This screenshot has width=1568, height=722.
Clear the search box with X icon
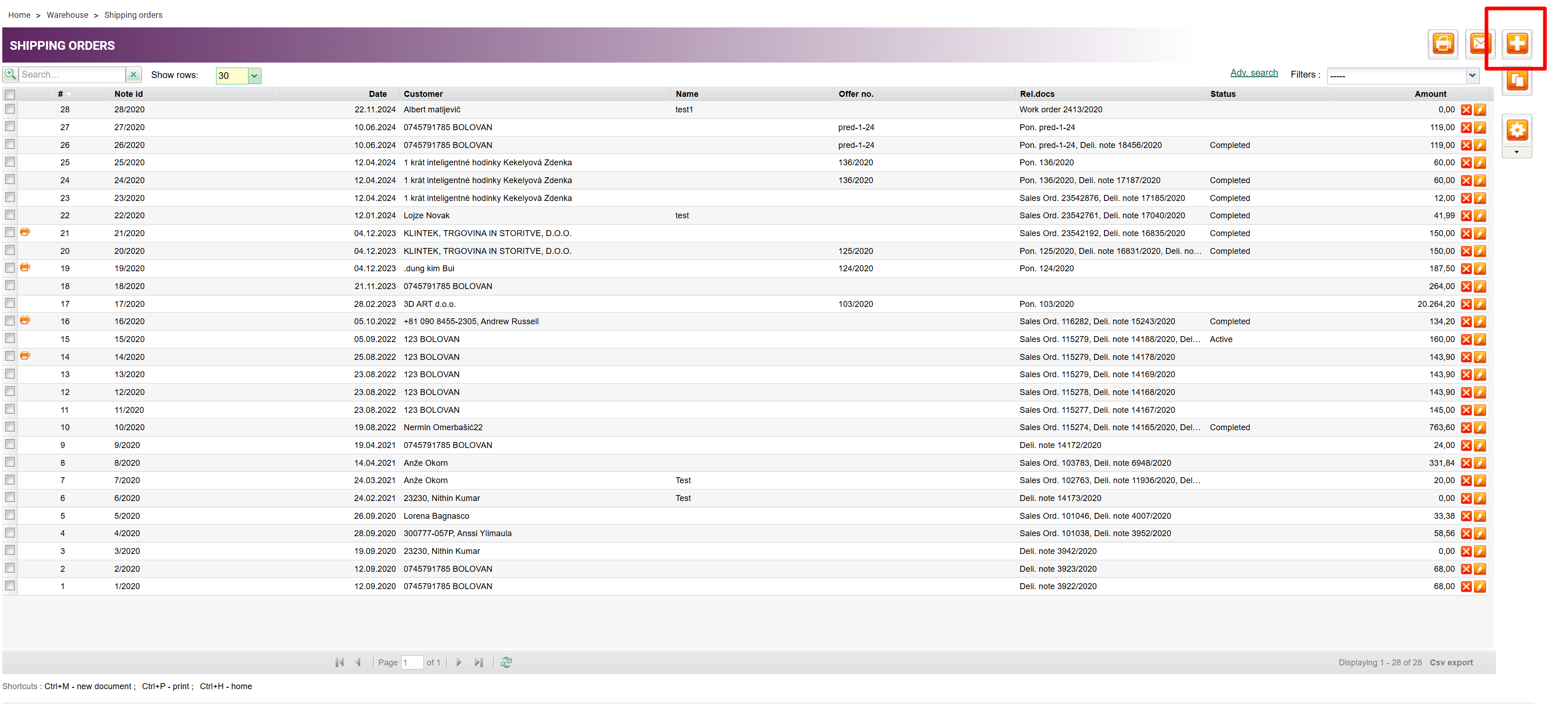(133, 75)
